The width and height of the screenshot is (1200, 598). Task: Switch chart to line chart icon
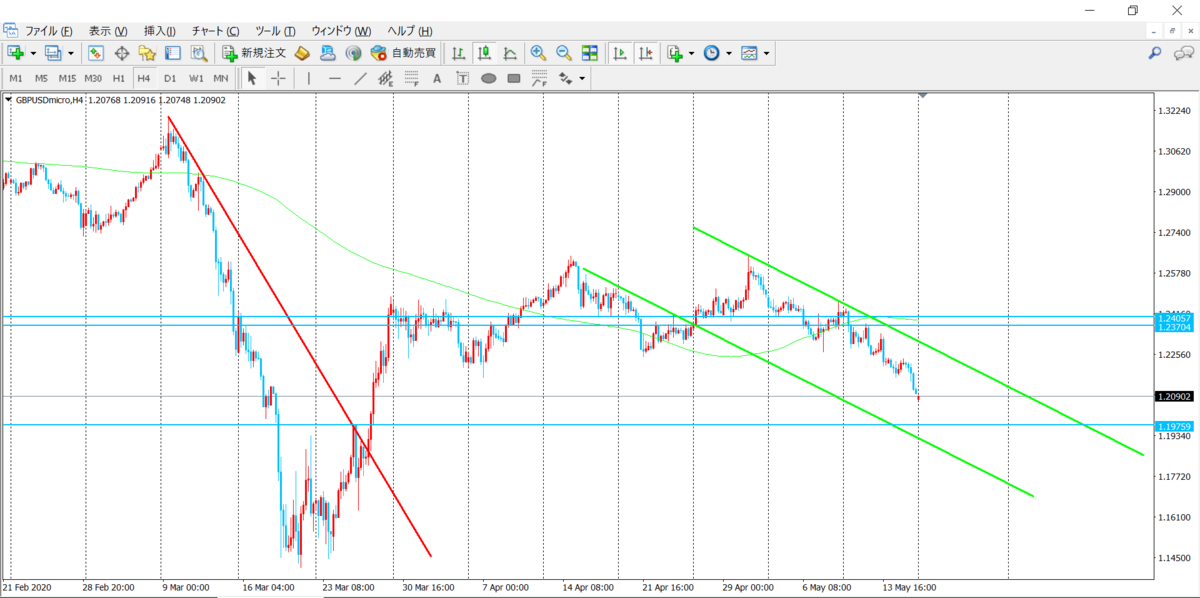pos(510,53)
